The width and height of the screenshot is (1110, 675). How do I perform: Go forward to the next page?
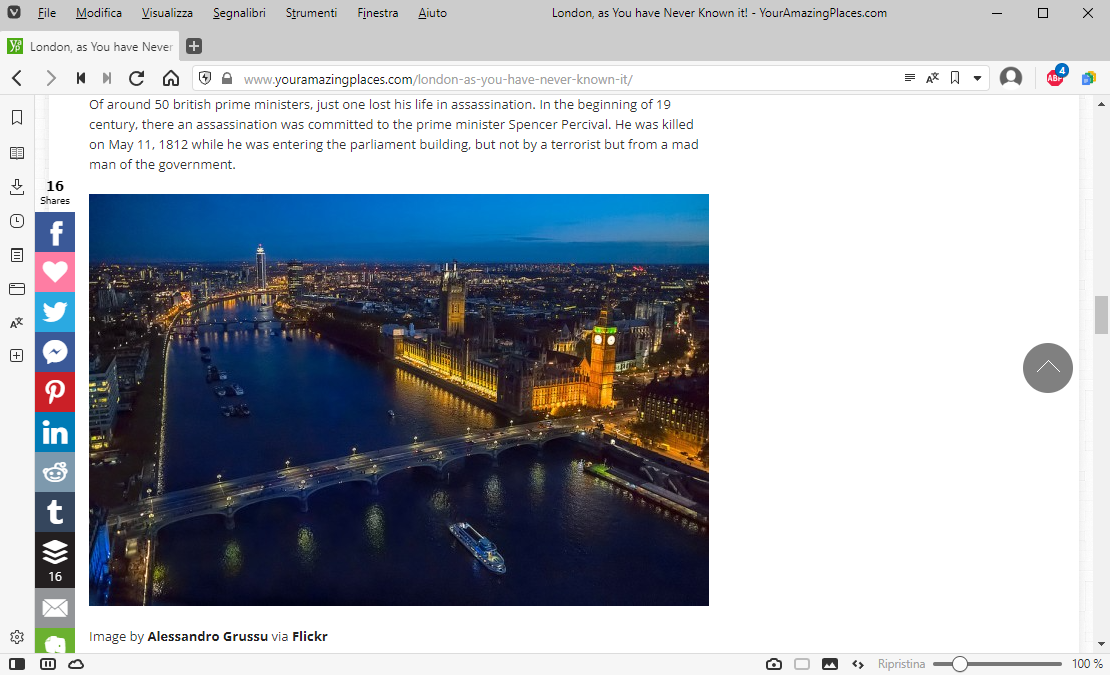tap(50, 78)
